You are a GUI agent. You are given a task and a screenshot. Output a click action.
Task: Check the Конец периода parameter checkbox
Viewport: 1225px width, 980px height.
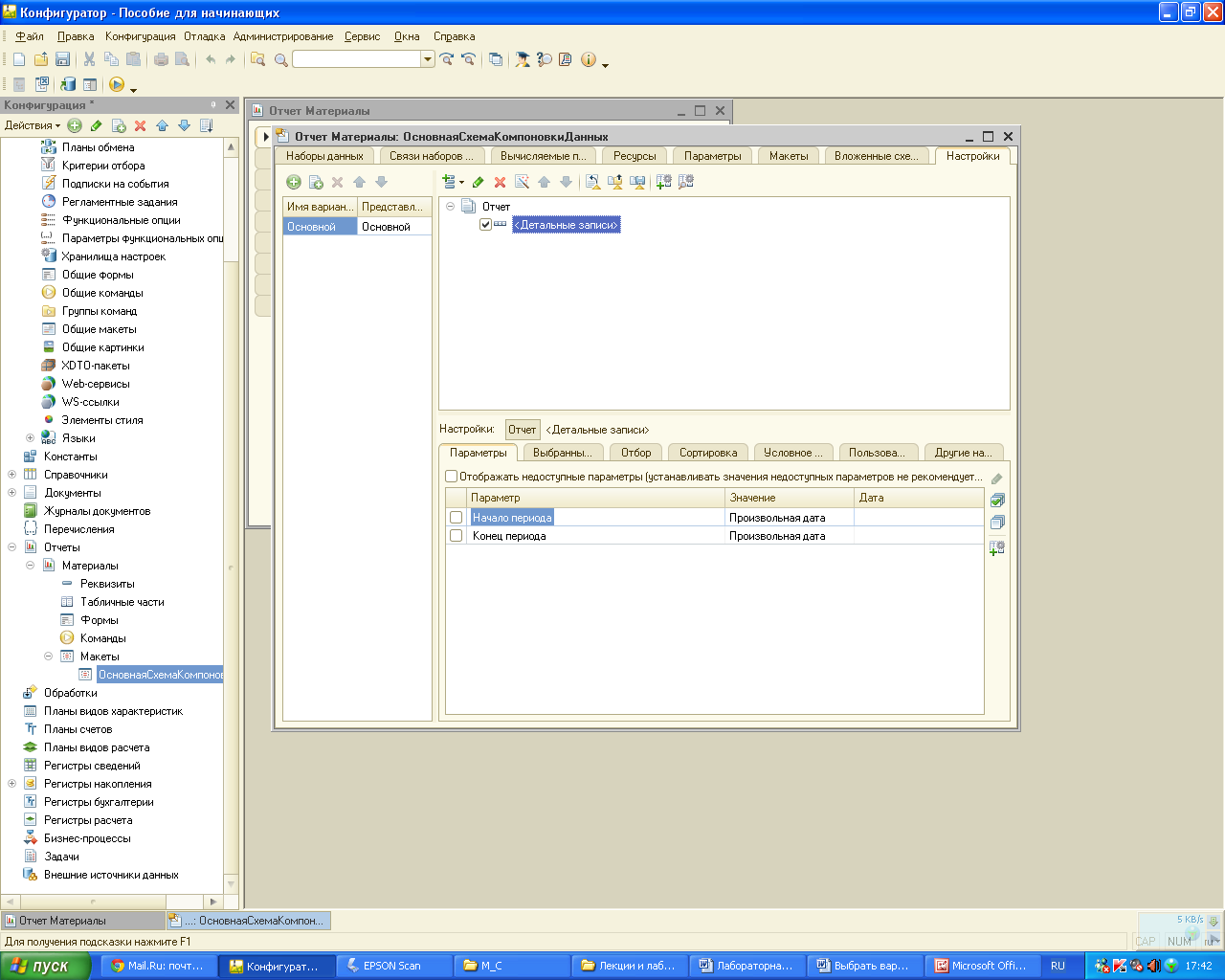tap(457, 536)
